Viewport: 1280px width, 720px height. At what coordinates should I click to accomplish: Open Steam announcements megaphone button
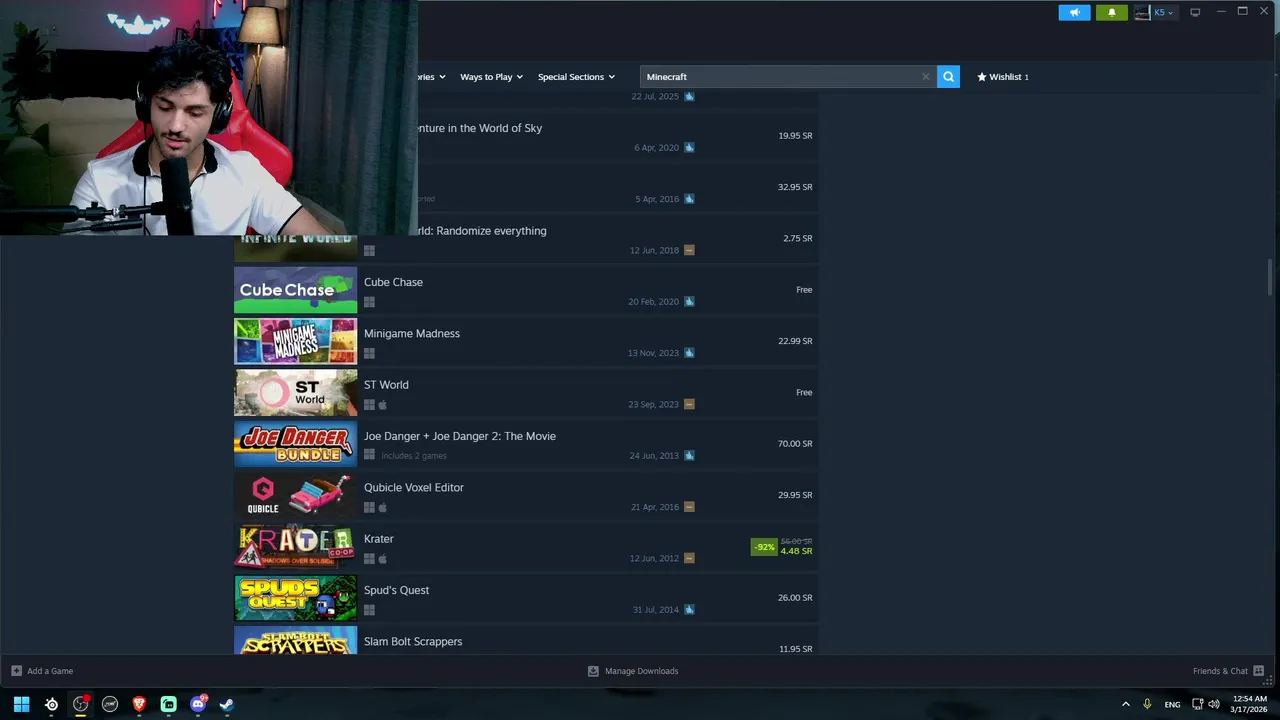(1074, 13)
